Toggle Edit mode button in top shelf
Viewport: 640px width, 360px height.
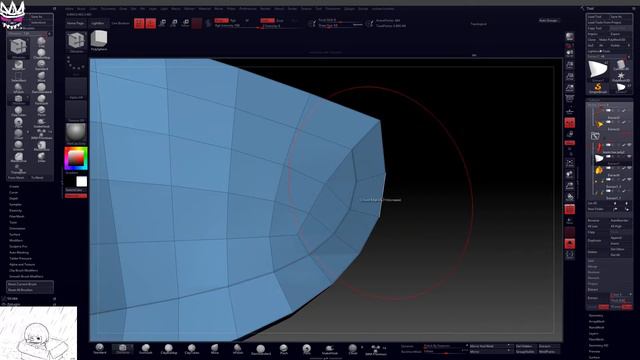point(139,23)
